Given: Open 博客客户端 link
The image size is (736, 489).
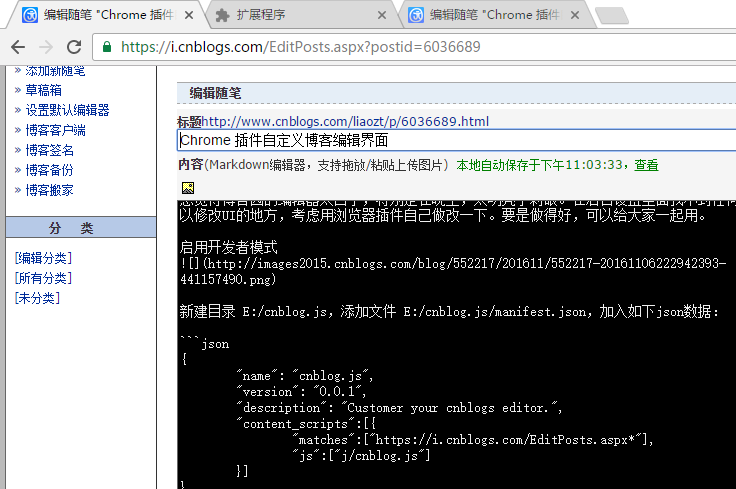Looking at the screenshot, I should [55, 130].
